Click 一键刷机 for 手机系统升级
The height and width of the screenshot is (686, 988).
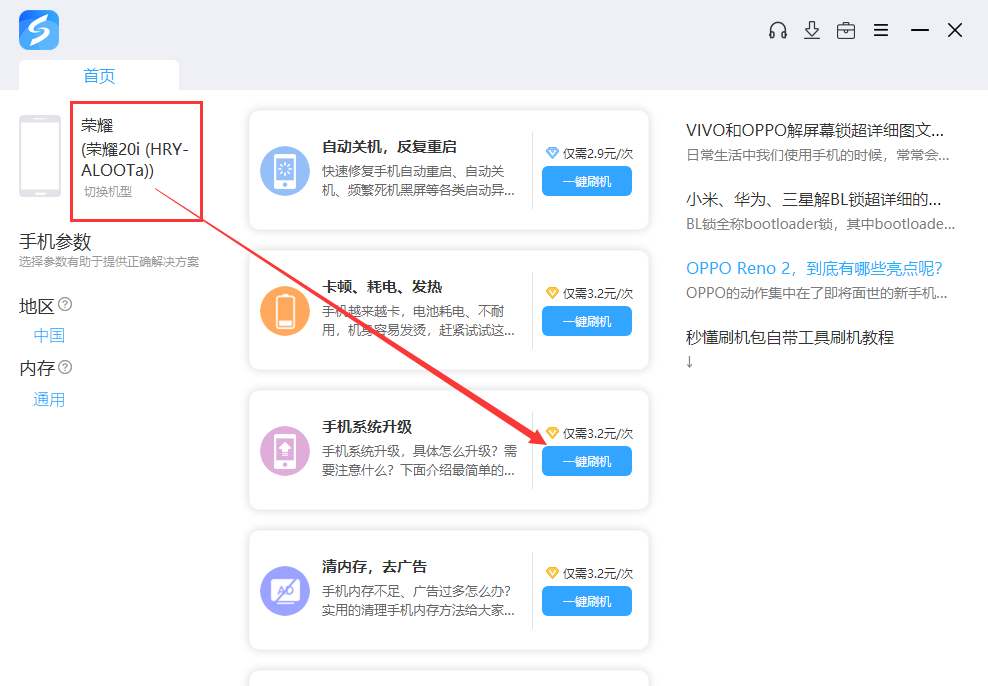pos(587,461)
